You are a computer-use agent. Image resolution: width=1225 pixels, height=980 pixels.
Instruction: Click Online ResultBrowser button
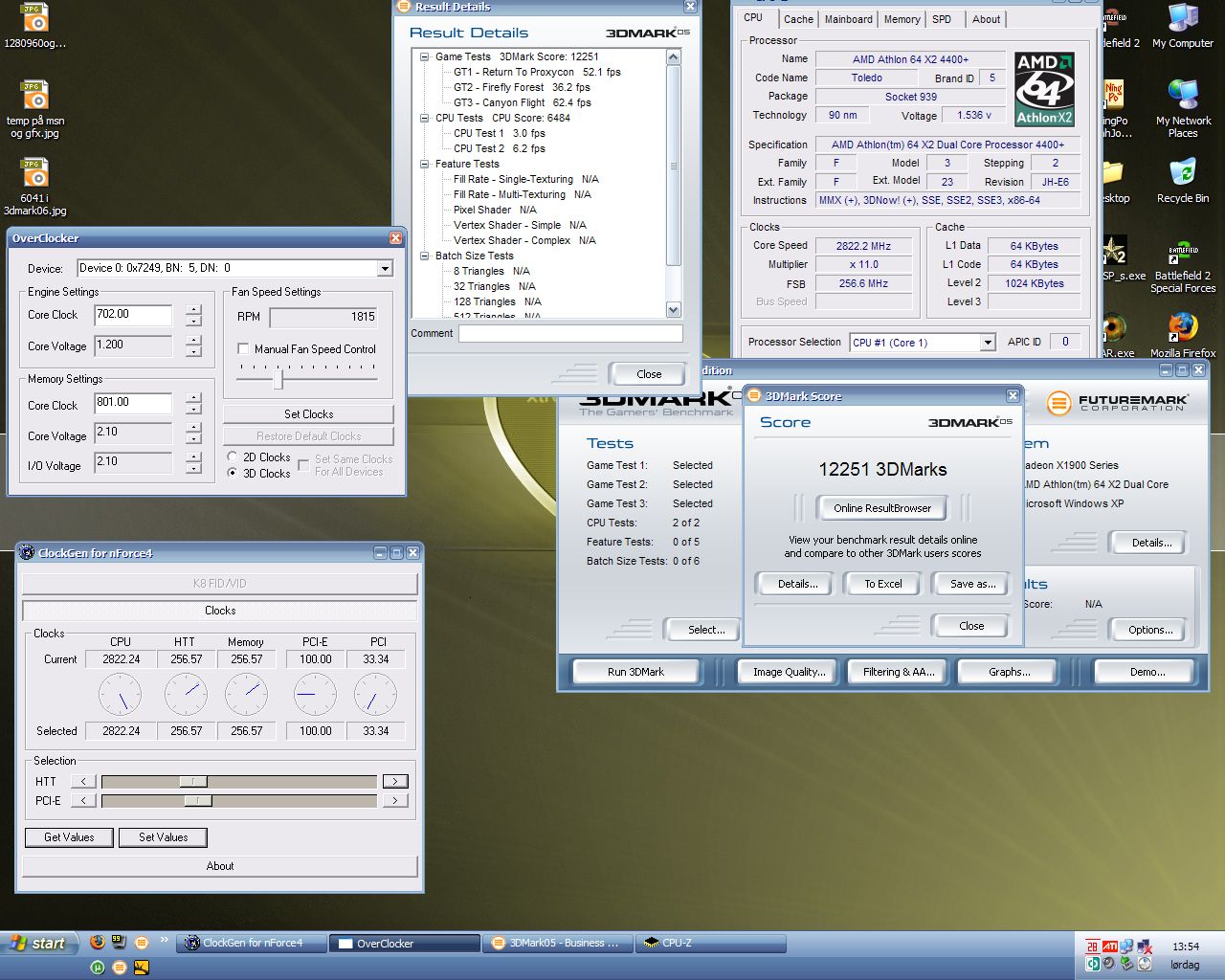tap(882, 508)
